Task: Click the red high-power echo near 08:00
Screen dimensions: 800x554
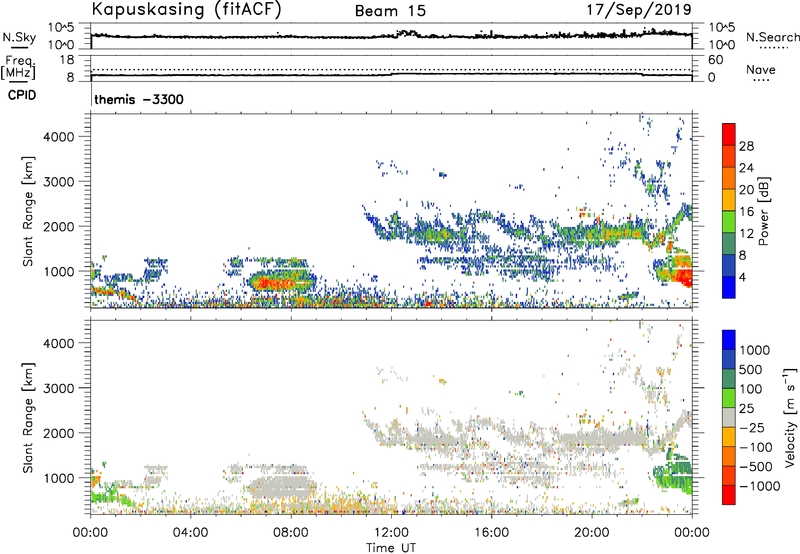Action: click(x=277, y=282)
